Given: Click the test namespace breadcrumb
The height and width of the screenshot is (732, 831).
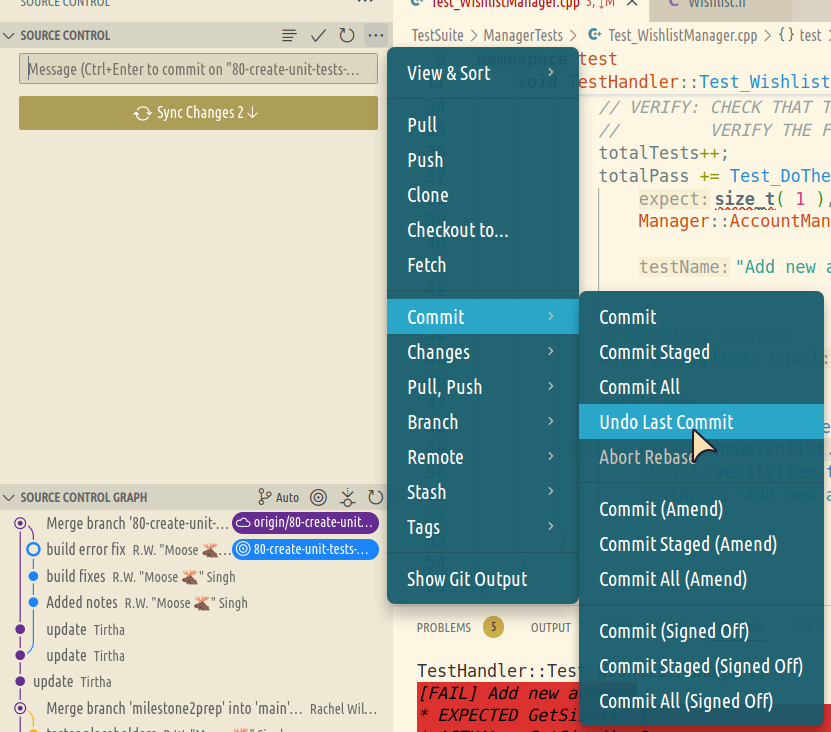Looking at the screenshot, I should coord(800,36).
